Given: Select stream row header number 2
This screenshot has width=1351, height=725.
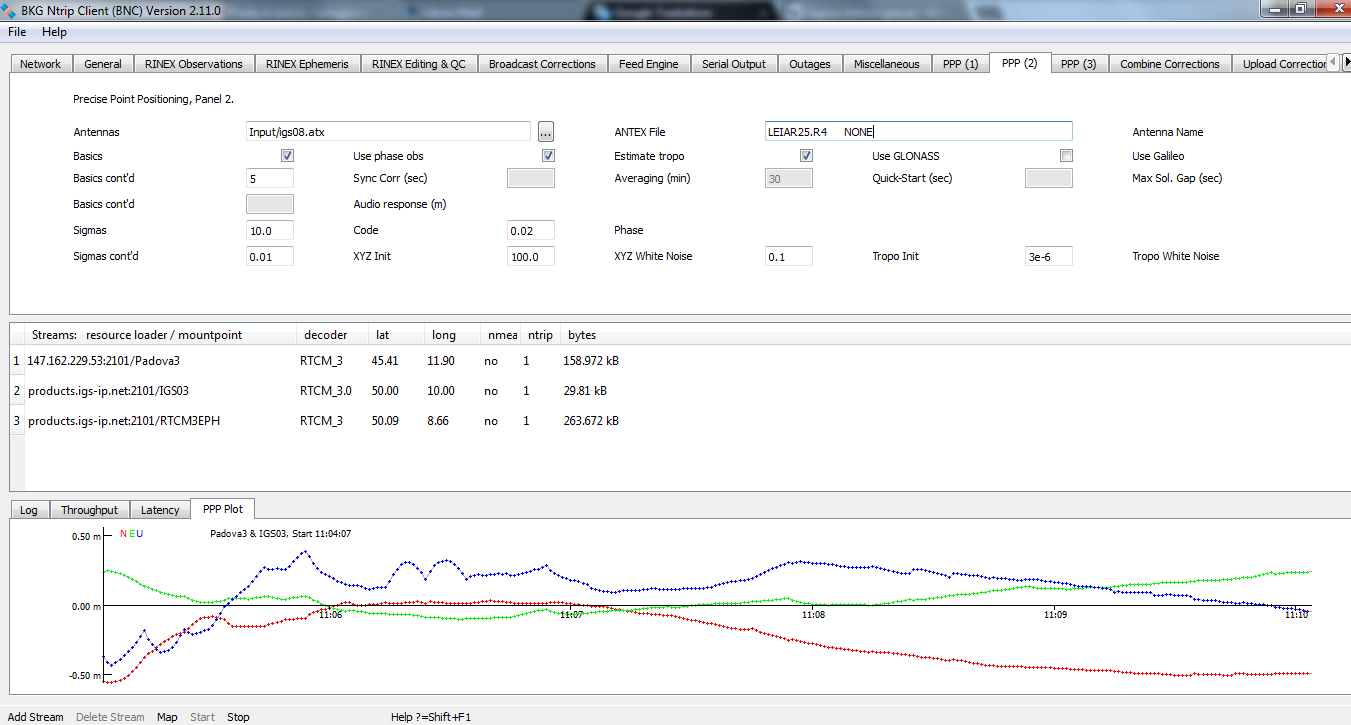Looking at the screenshot, I should coord(16,391).
